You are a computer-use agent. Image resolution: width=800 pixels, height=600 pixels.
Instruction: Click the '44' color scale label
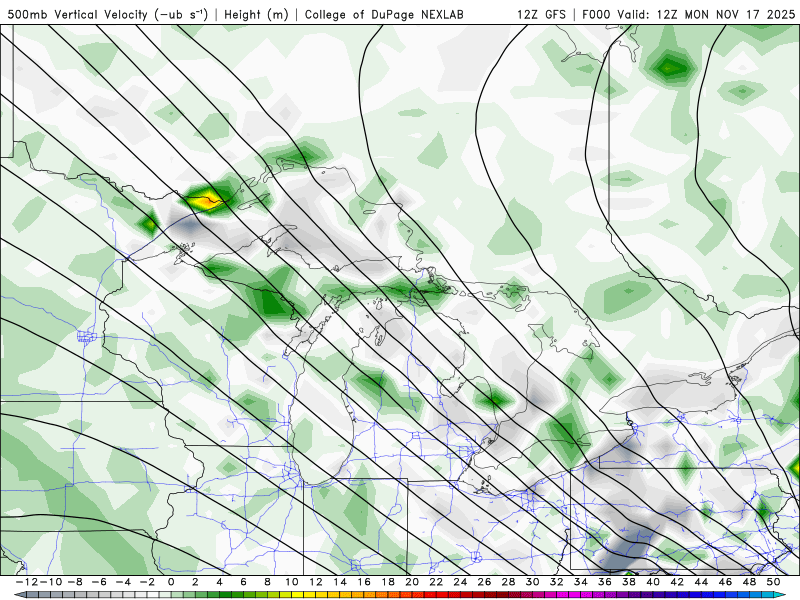pyautogui.click(x=701, y=582)
